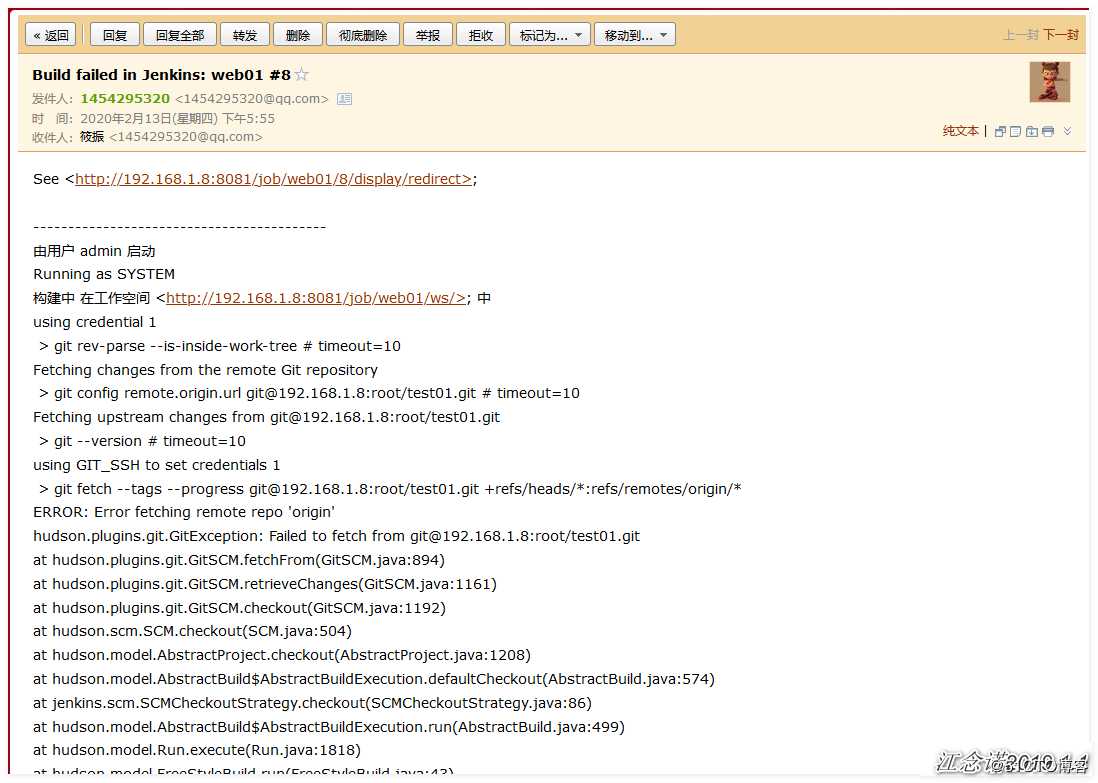Click 'git config remote.origin.url' line
Screen dimensions: 1098x783
[x=309, y=394]
